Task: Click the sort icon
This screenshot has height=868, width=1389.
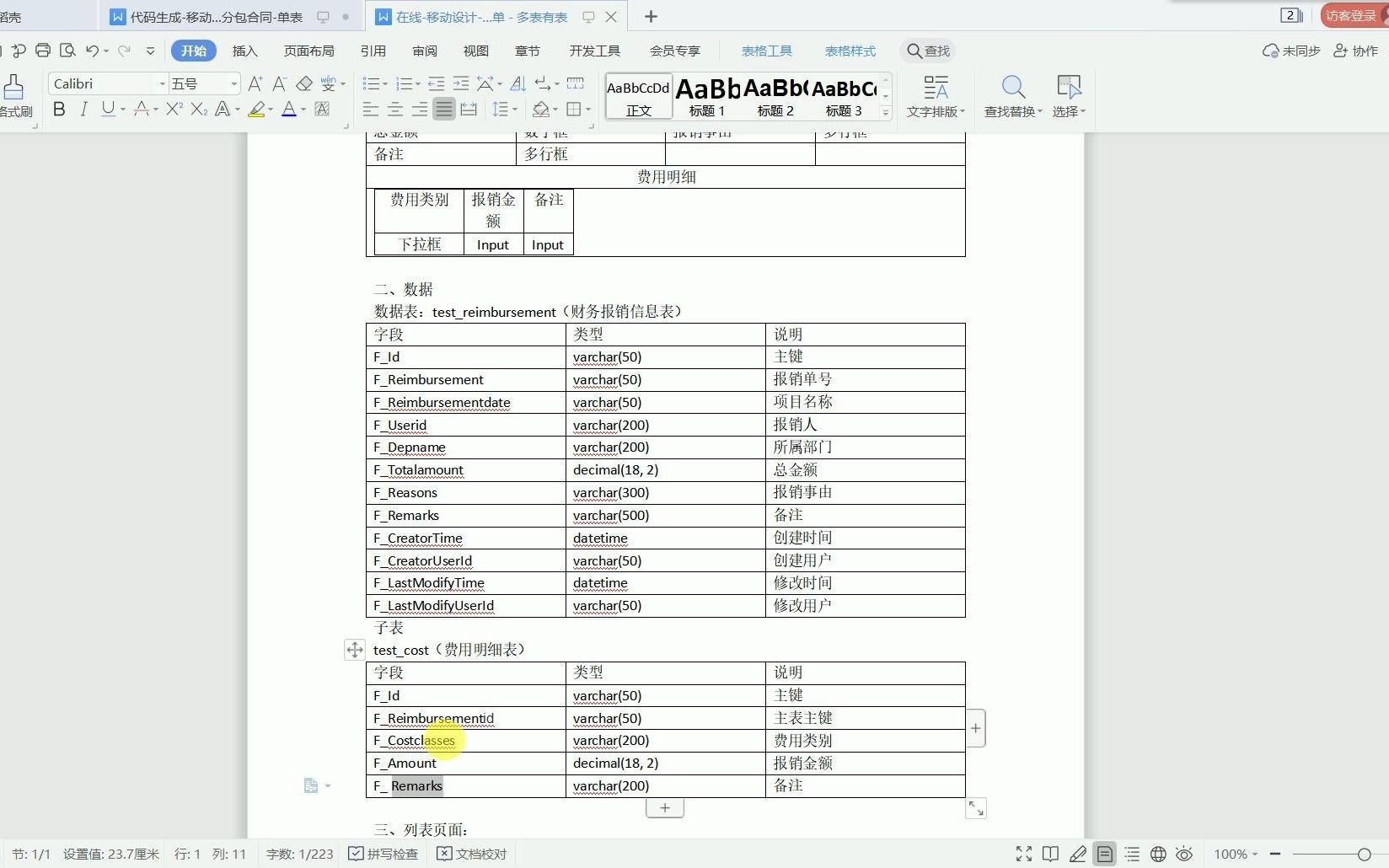Action: [x=518, y=83]
